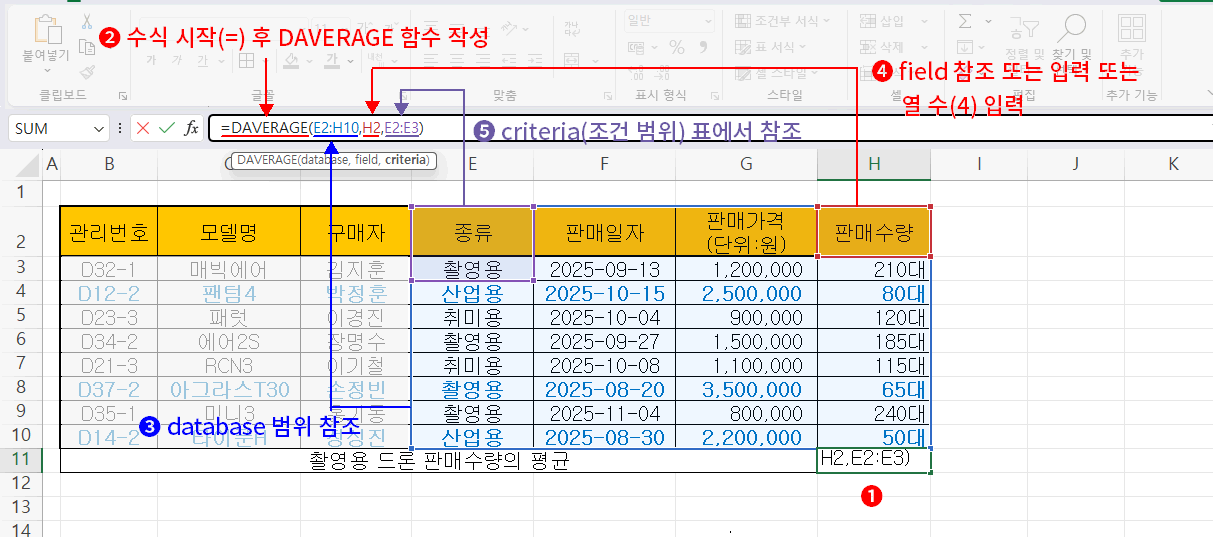Screen dimensions: 1213x537
Task: Expand the Name Box dropdown showing SUM
Action: (98, 129)
